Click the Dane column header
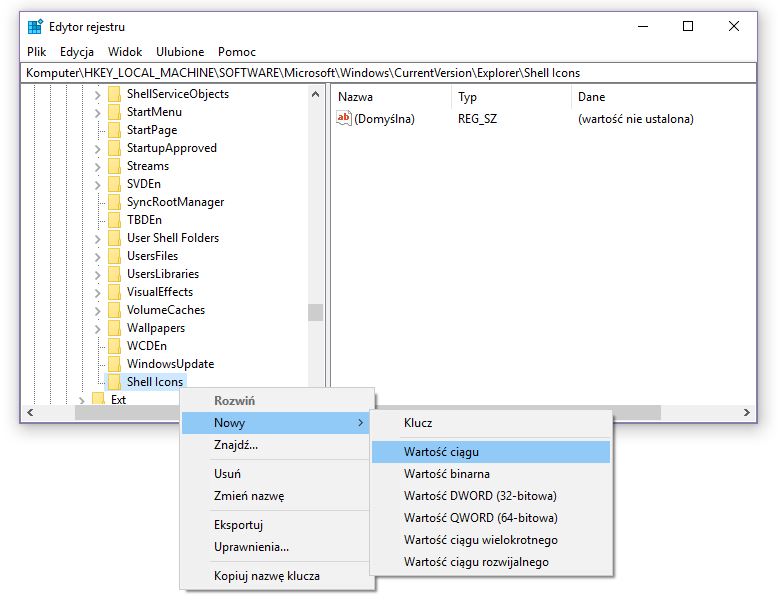Image resolution: width=778 pixels, height=611 pixels. [664, 97]
